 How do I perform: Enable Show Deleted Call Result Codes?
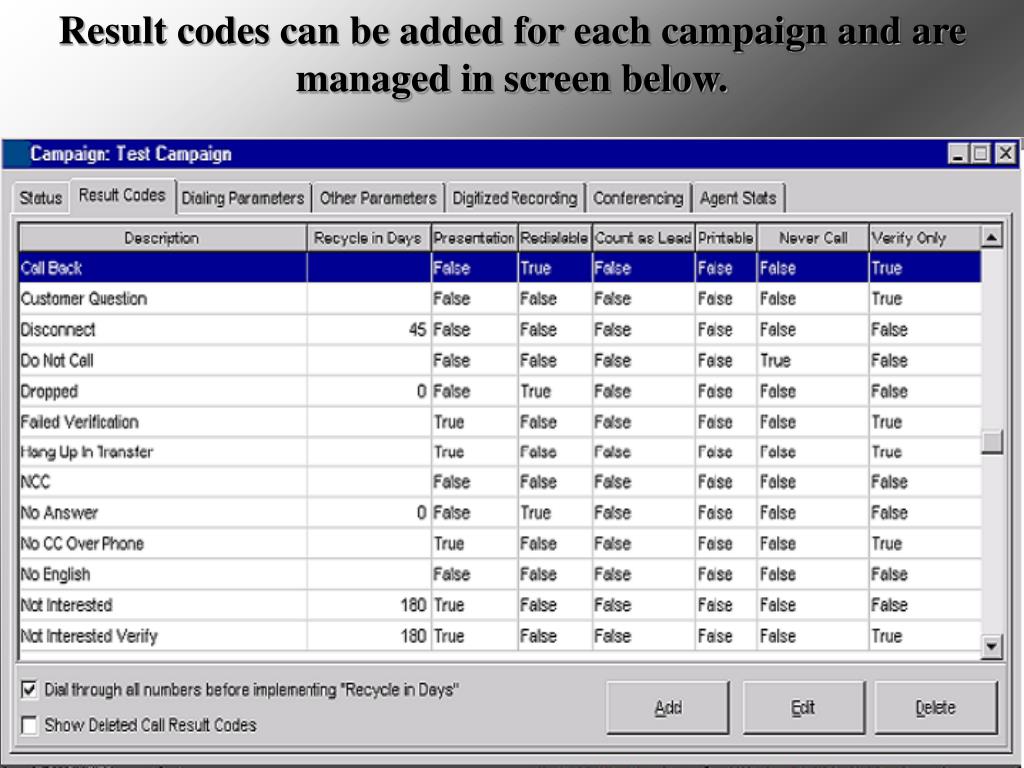29,725
